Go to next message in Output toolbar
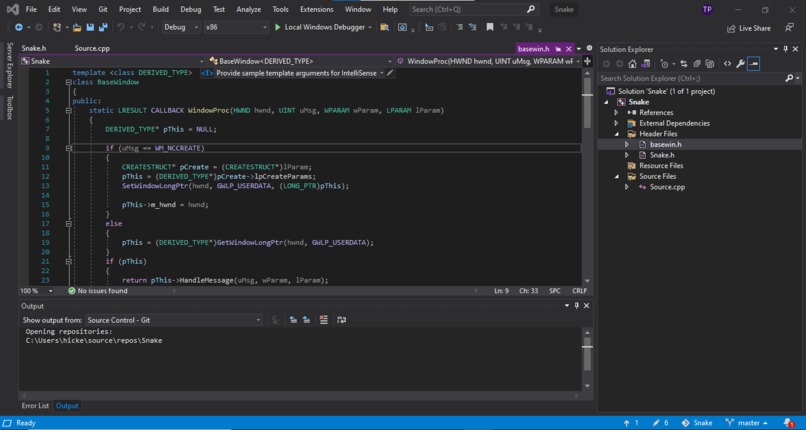The image size is (806, 430). coord(306,320)
